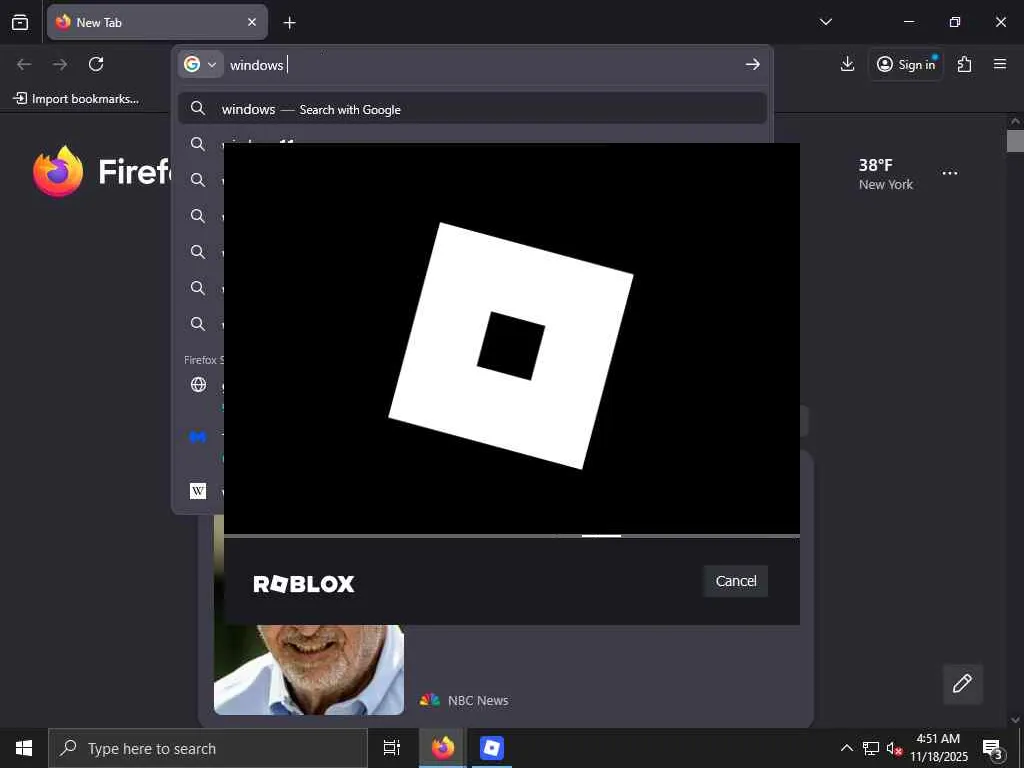Switch to Roblox taskbar icon
This screenshot has width=1024, height=768.
tap(492, 748)
